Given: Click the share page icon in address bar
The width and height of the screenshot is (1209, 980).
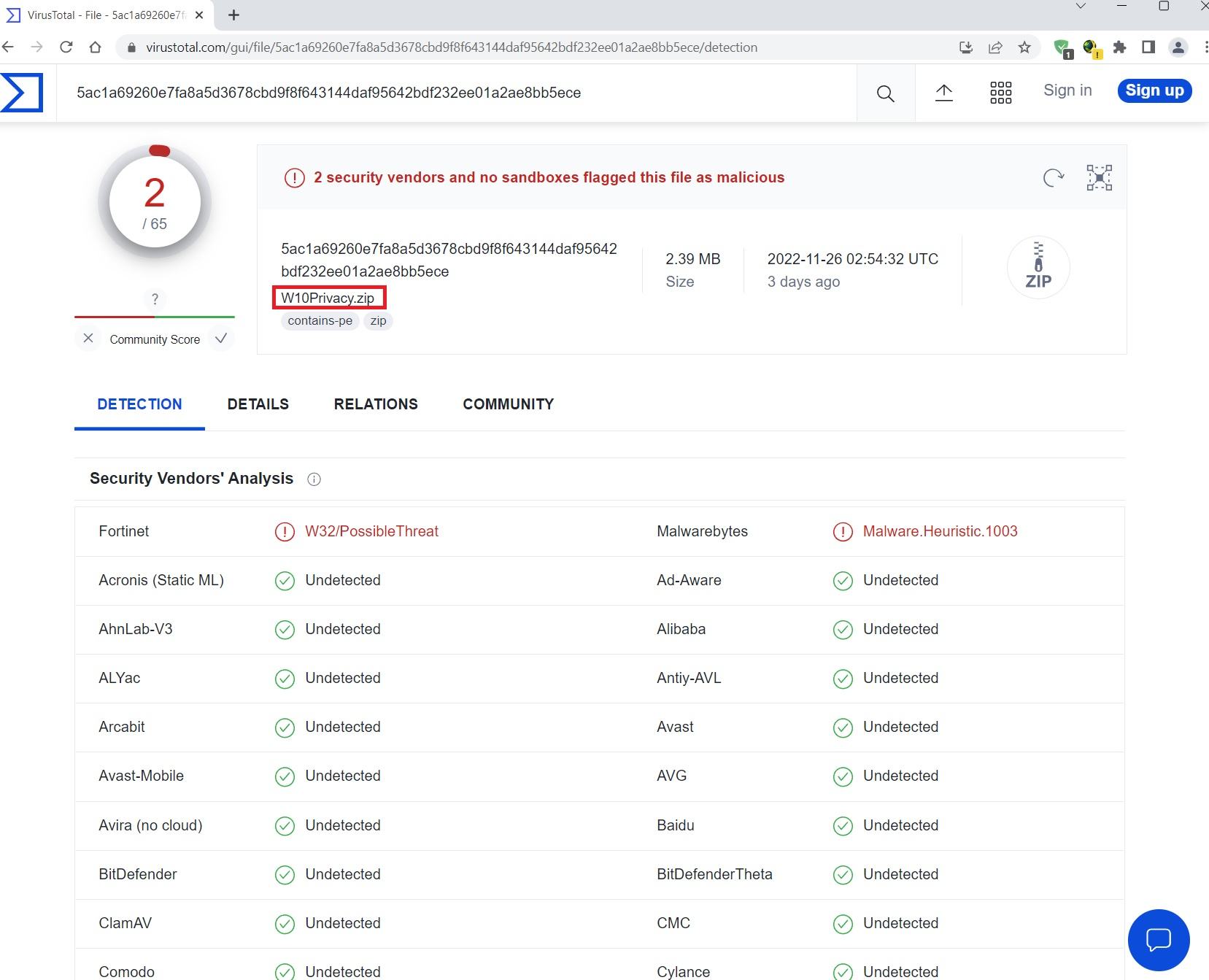Looking at the screenshot, I should pos(995,47).
